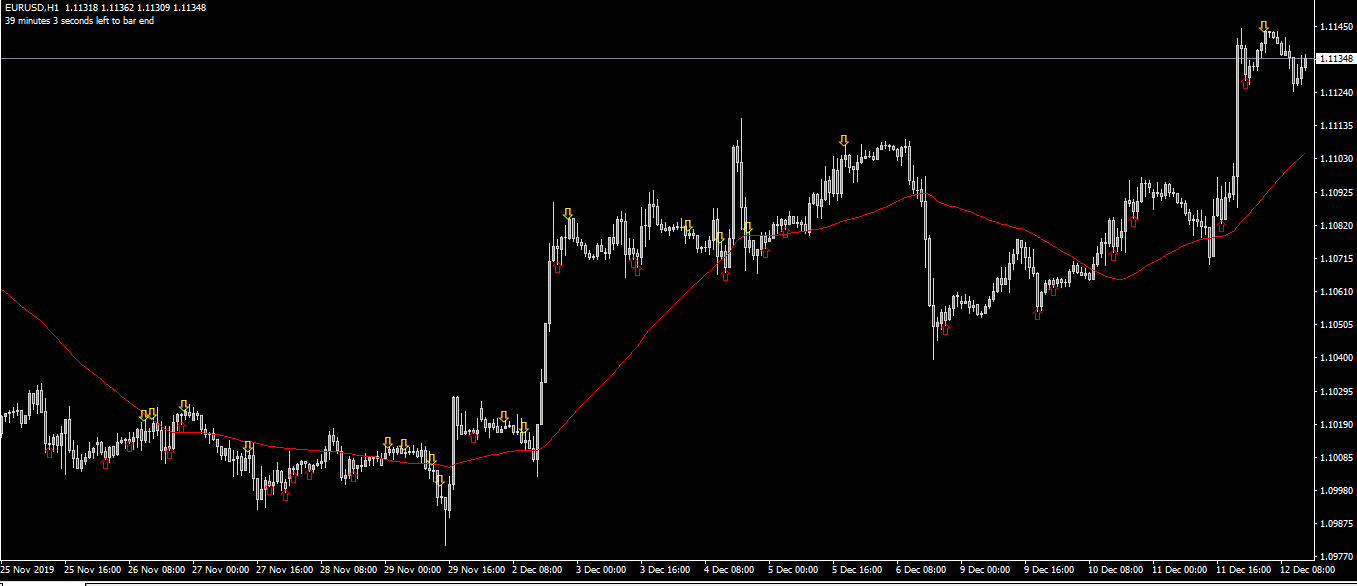Screen dimensions: 1357x586
Task: Click the blue horizontal bid price line
Action: coord(600,58)
